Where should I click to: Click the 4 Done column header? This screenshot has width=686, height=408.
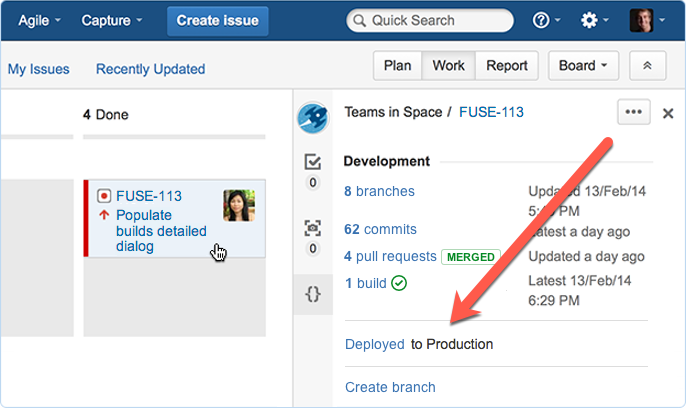[106, 115]
